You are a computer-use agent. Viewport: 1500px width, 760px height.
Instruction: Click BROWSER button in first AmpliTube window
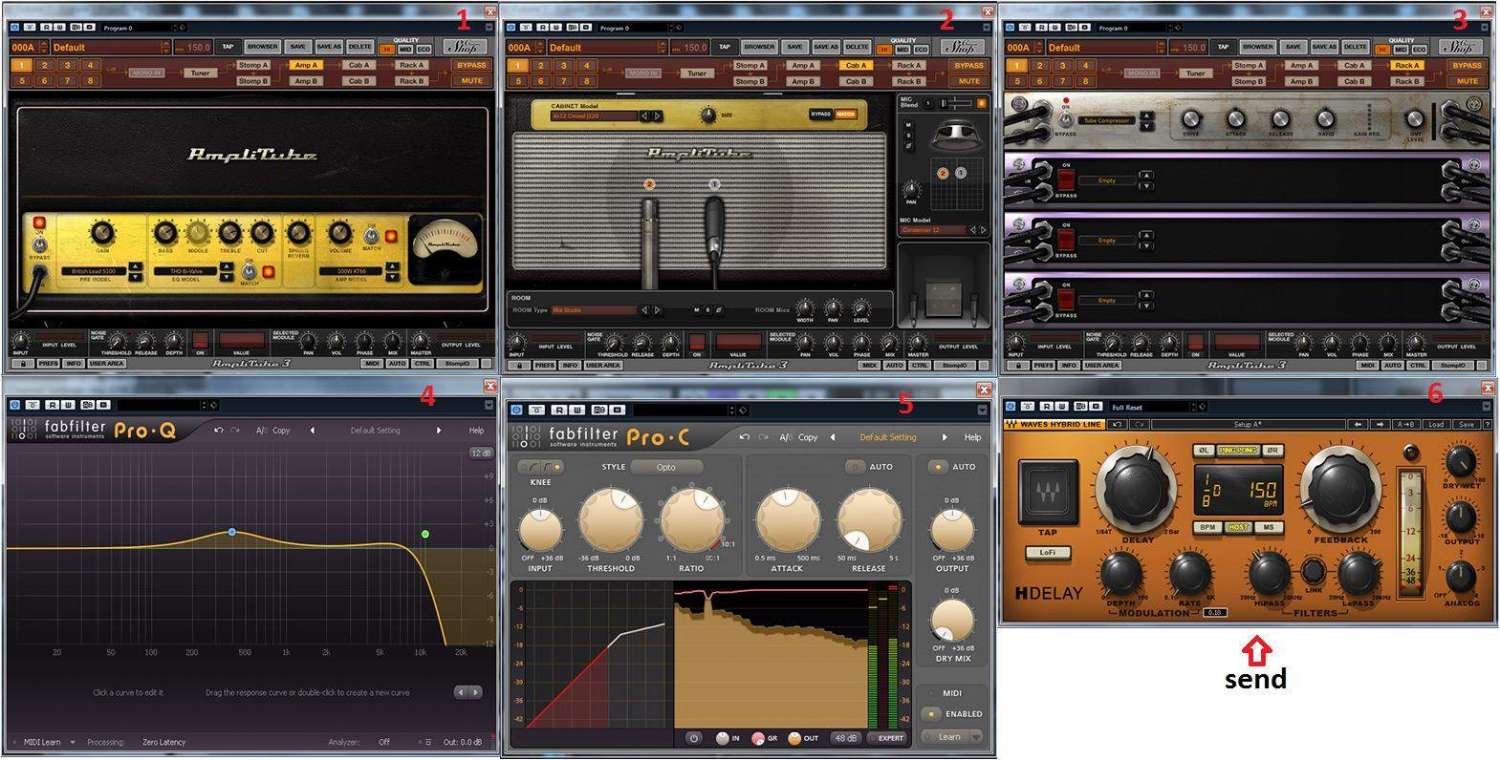click(x=262, y=47)
